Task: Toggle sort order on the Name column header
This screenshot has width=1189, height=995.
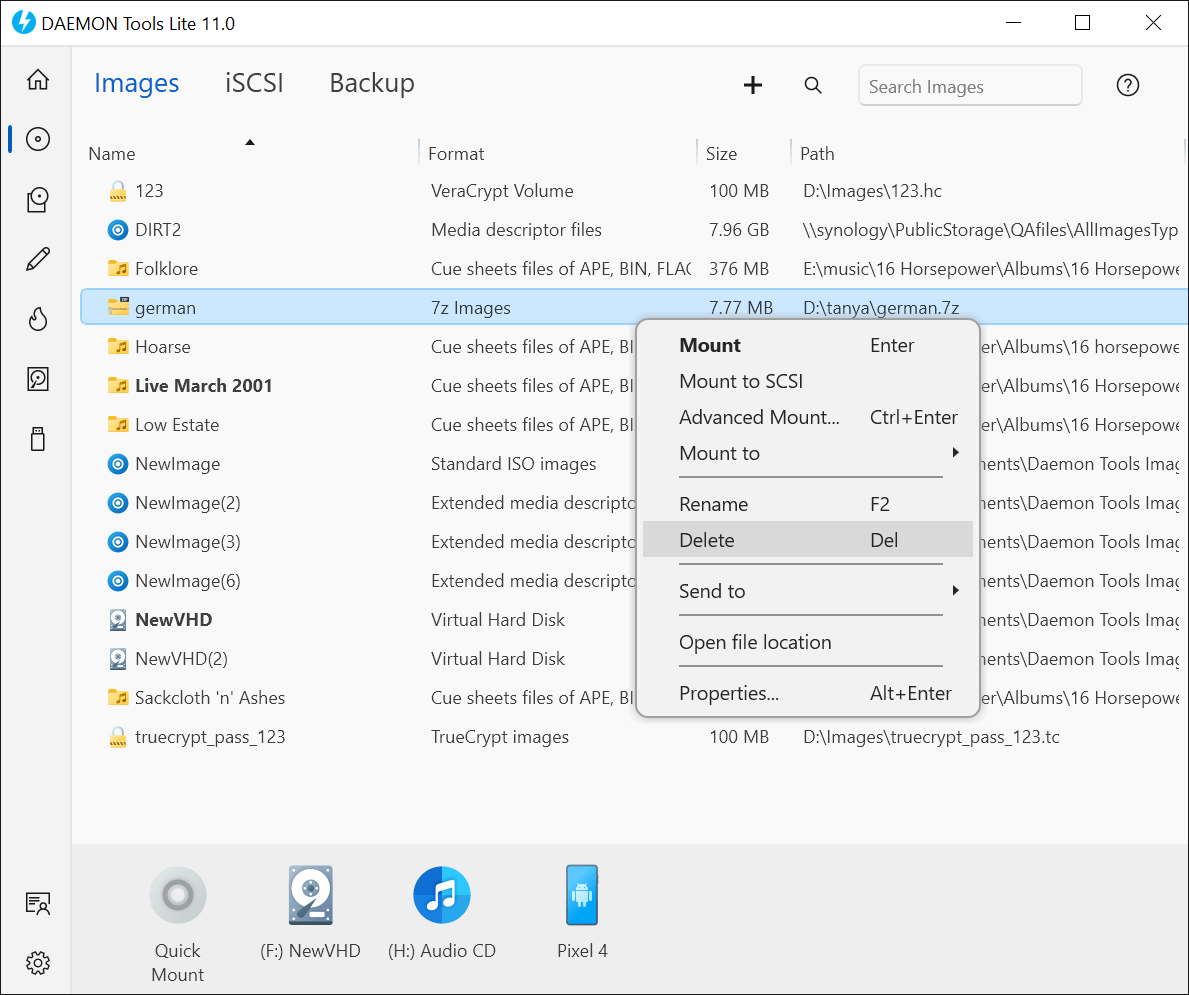Action: coord(110,153)
